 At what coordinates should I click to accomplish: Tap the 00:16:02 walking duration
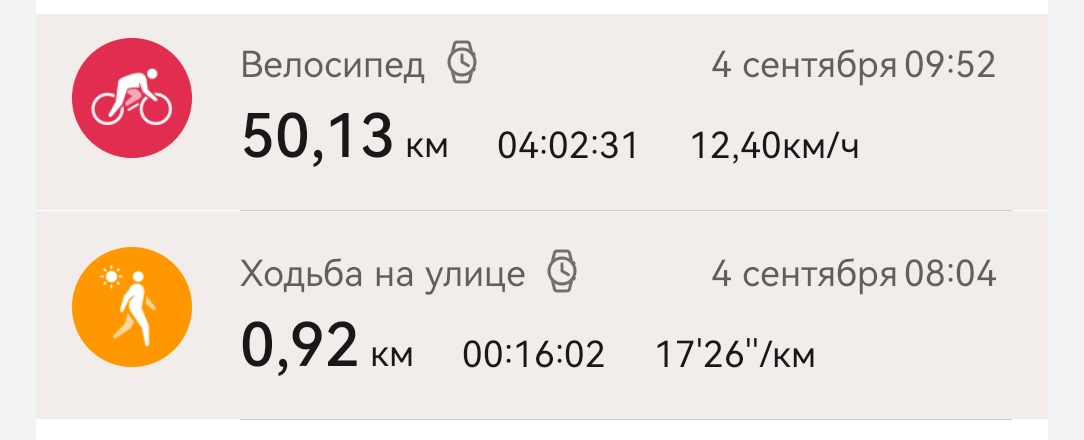(x=533, y=354)
